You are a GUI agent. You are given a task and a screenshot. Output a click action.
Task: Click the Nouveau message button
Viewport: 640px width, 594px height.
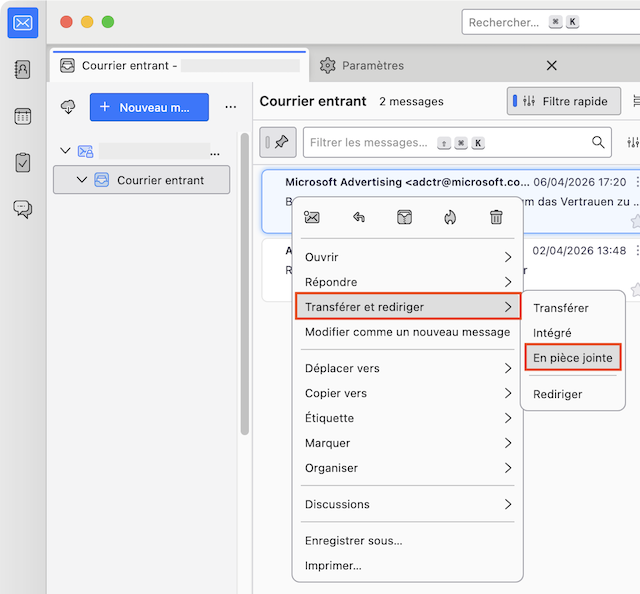coord(149,107)
